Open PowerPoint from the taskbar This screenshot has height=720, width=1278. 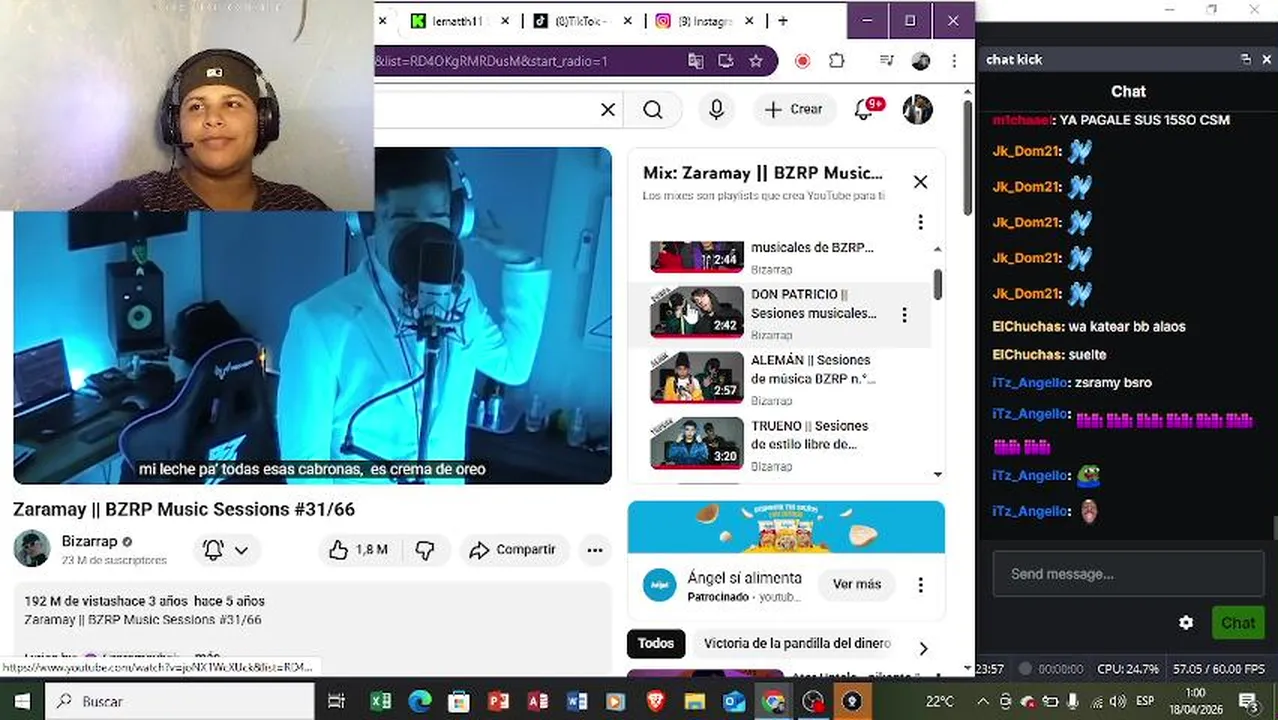(498, 701)
